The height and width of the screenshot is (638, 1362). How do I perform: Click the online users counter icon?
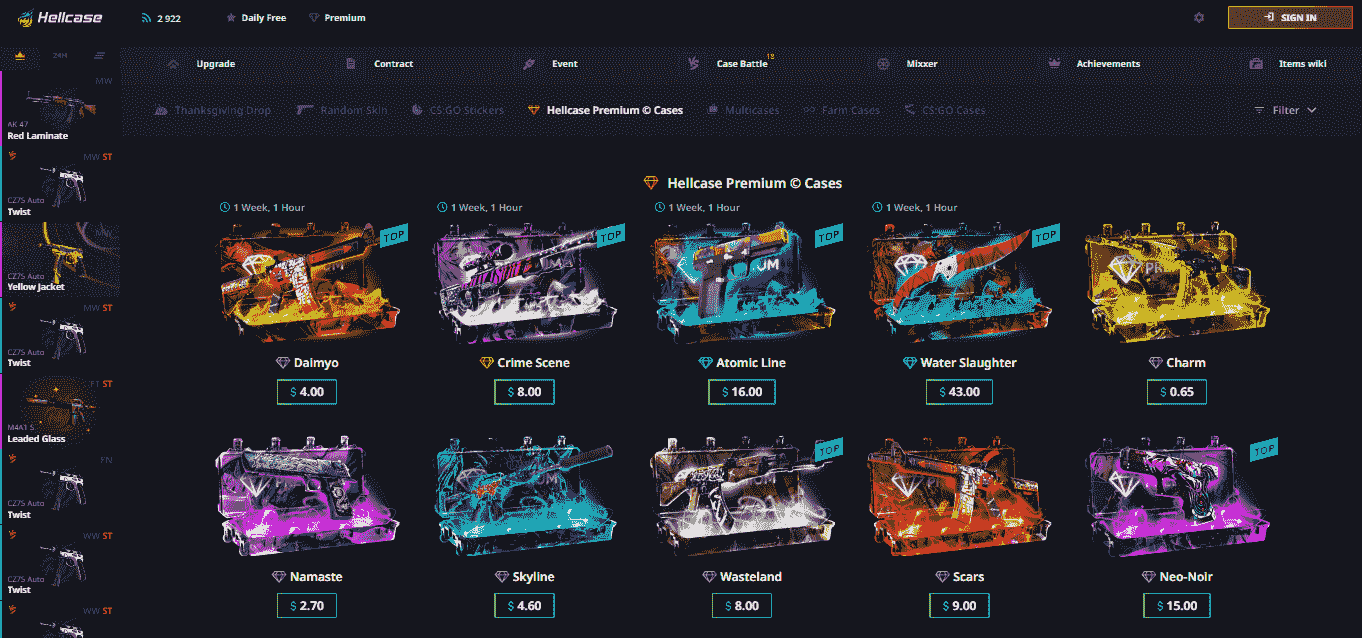146,18
